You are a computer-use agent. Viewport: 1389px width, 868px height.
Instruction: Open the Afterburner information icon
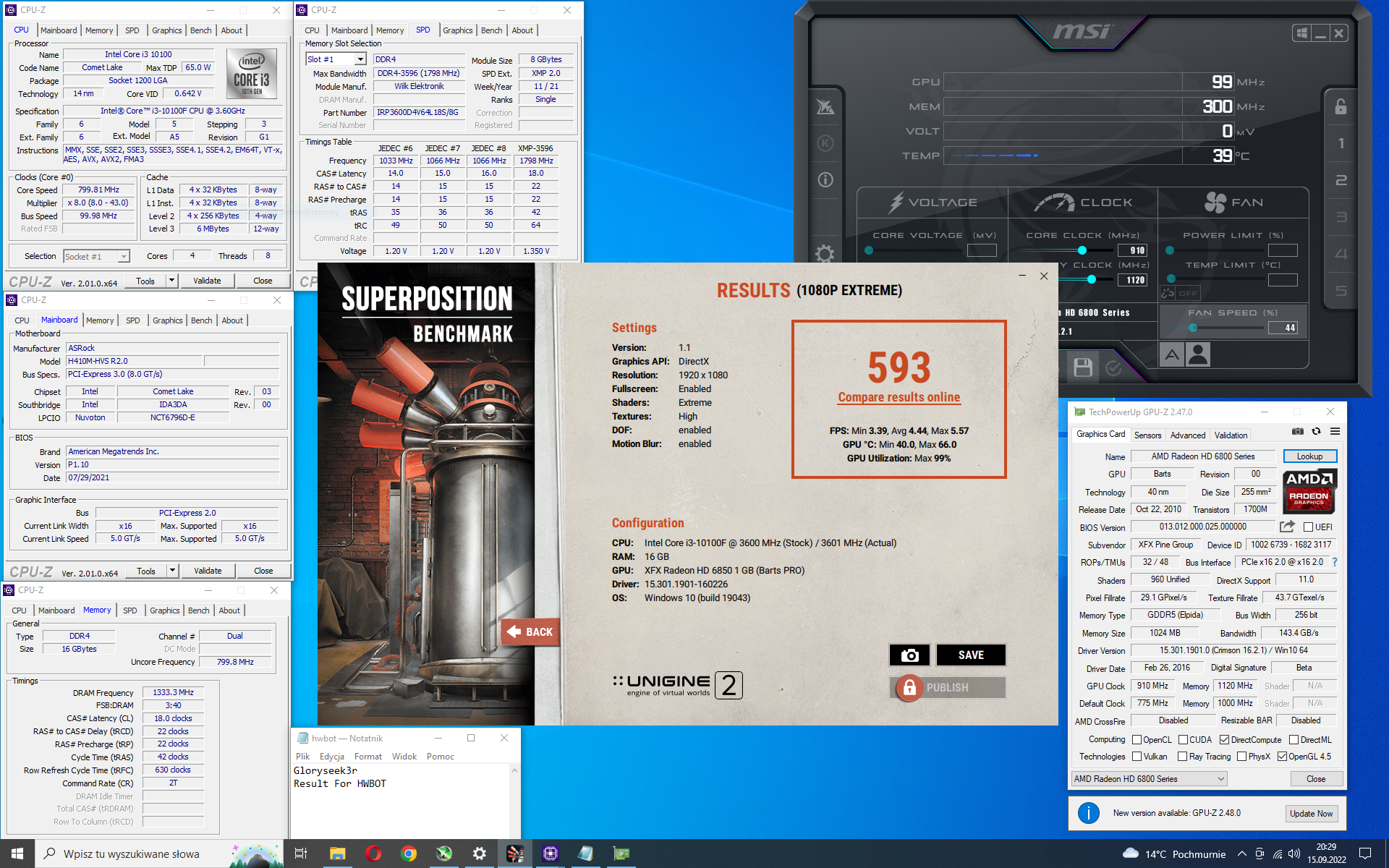pyautogui.click(x=825, y=179)
